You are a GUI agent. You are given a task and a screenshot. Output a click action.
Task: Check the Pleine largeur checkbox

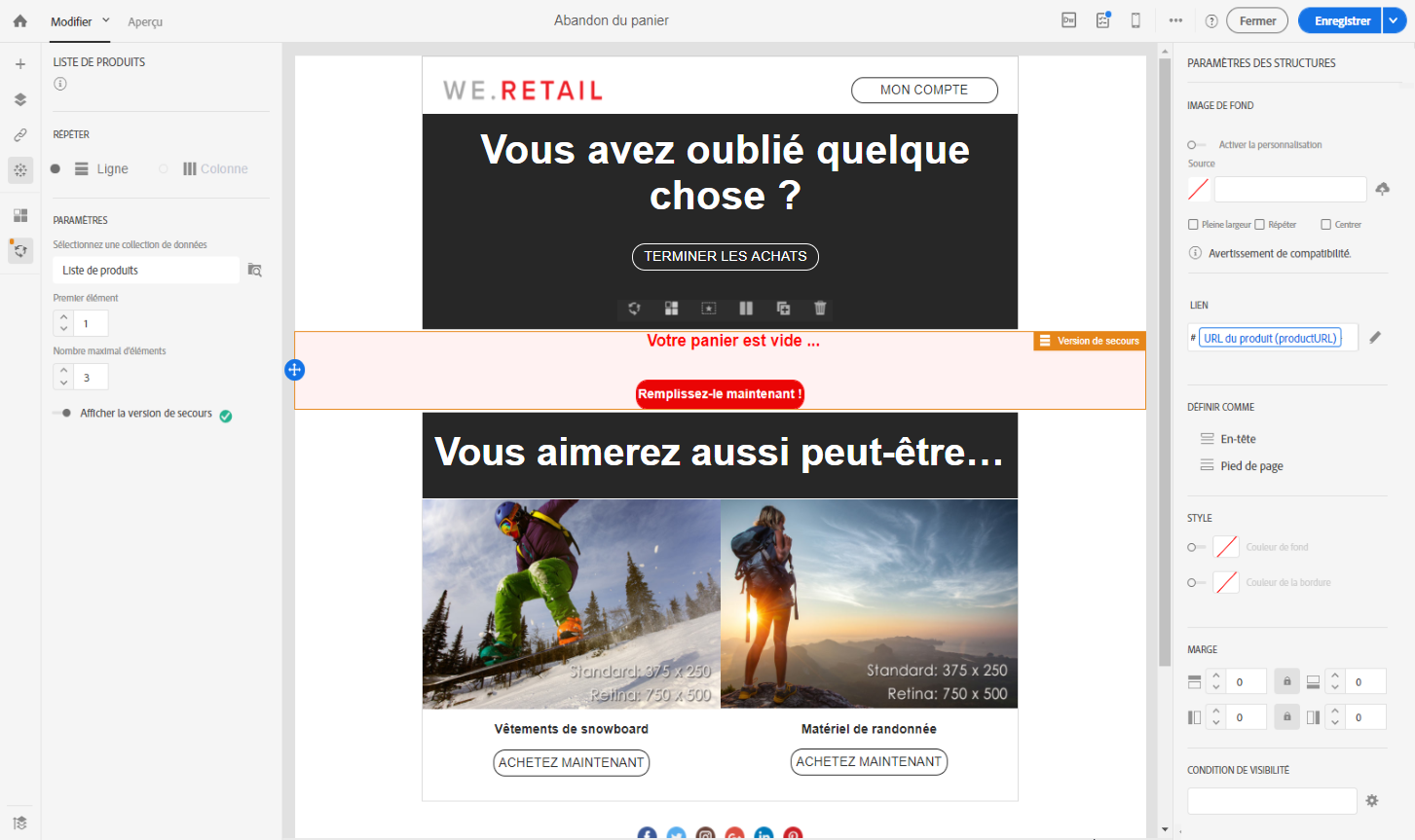point(1193,225)
